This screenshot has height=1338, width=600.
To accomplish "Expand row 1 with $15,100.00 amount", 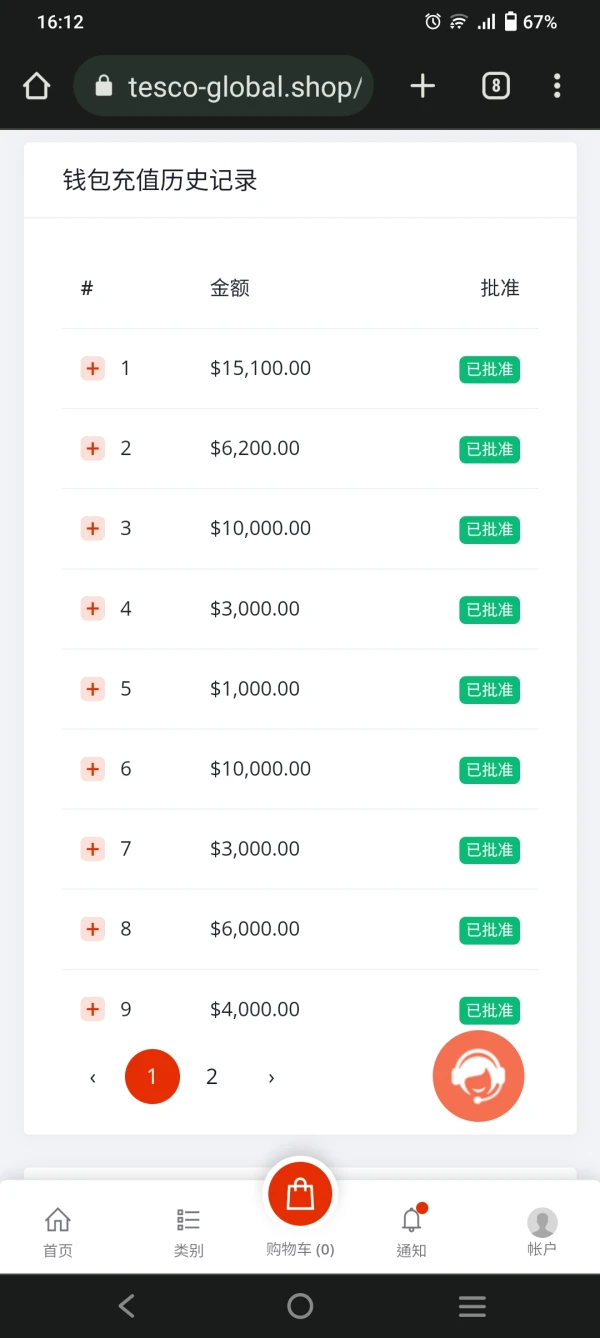I will (93, 368).
